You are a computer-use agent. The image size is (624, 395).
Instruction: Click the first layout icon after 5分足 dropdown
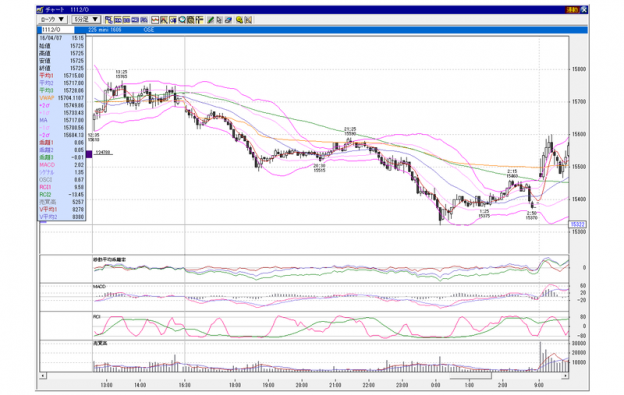tap(109, 20)
